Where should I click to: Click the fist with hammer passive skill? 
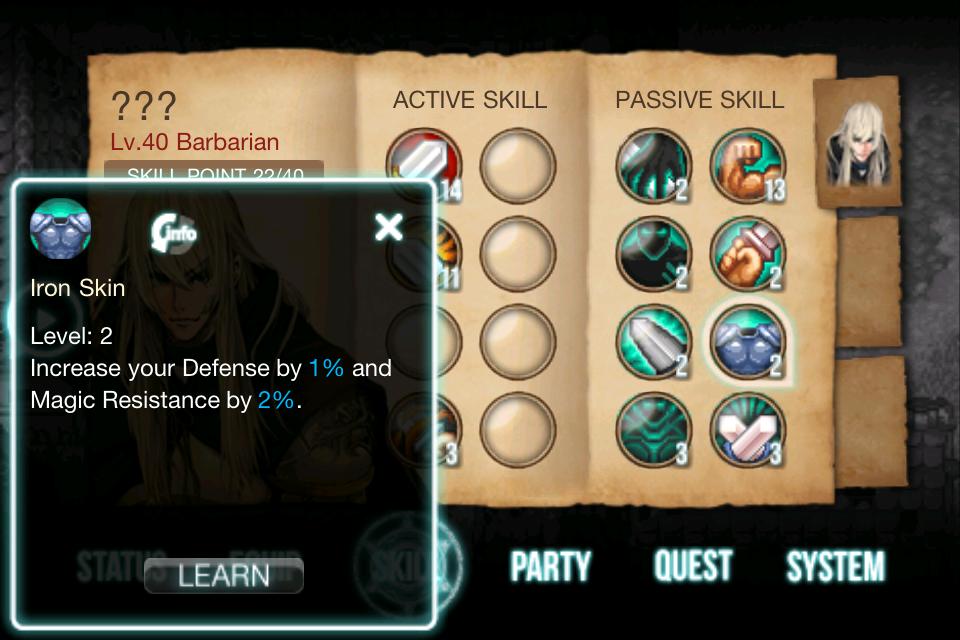coord(748,254)
